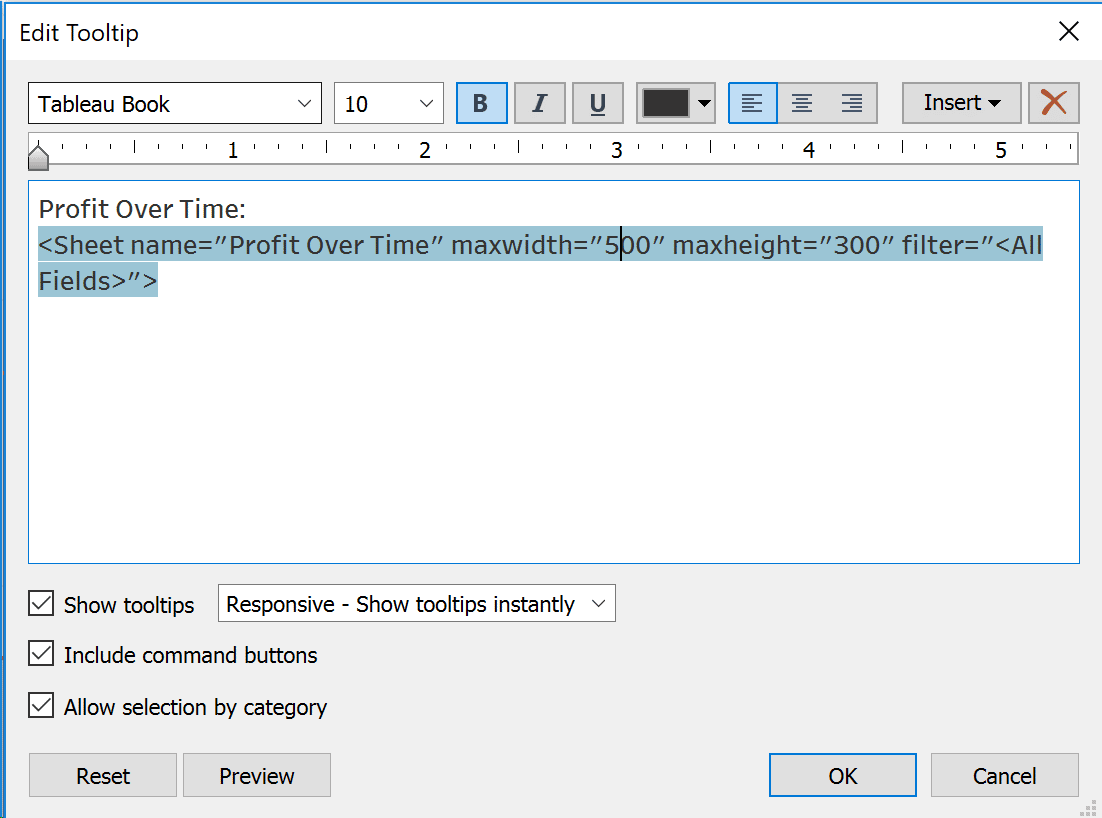1102x818 pixels.
Task: Clear tooltip with red X button
Action: 1054,103
